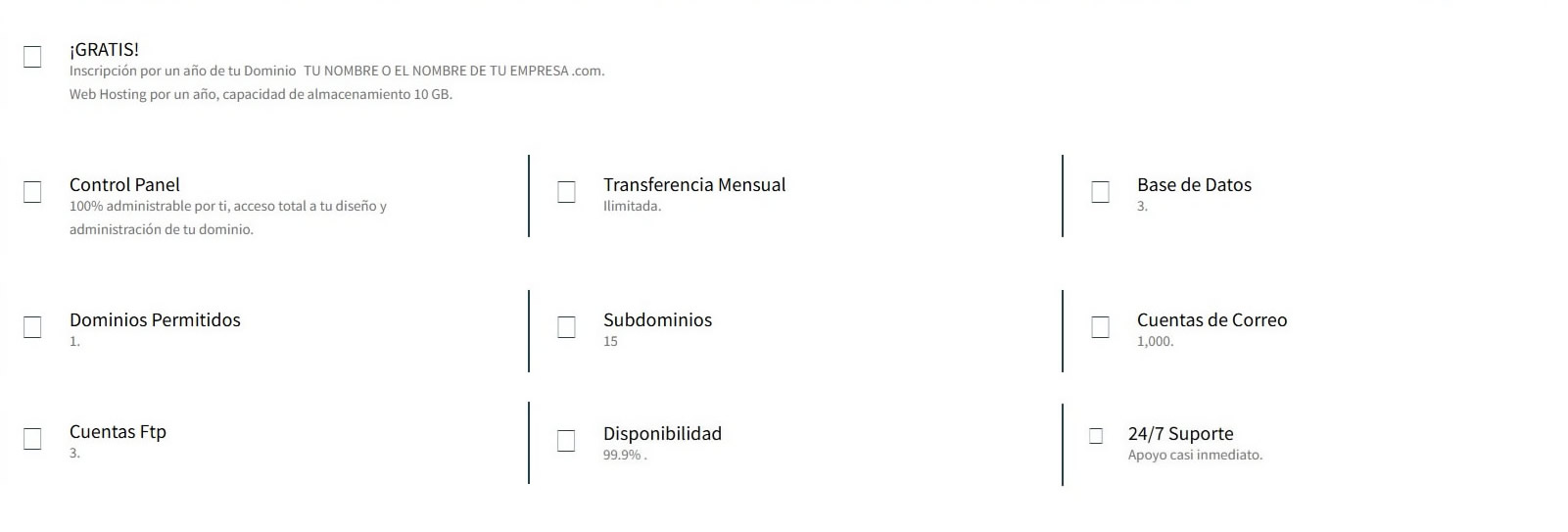Click the Base de Datos title
The width and height of the screenshot is (1568, 532).
coord(1194,185)
